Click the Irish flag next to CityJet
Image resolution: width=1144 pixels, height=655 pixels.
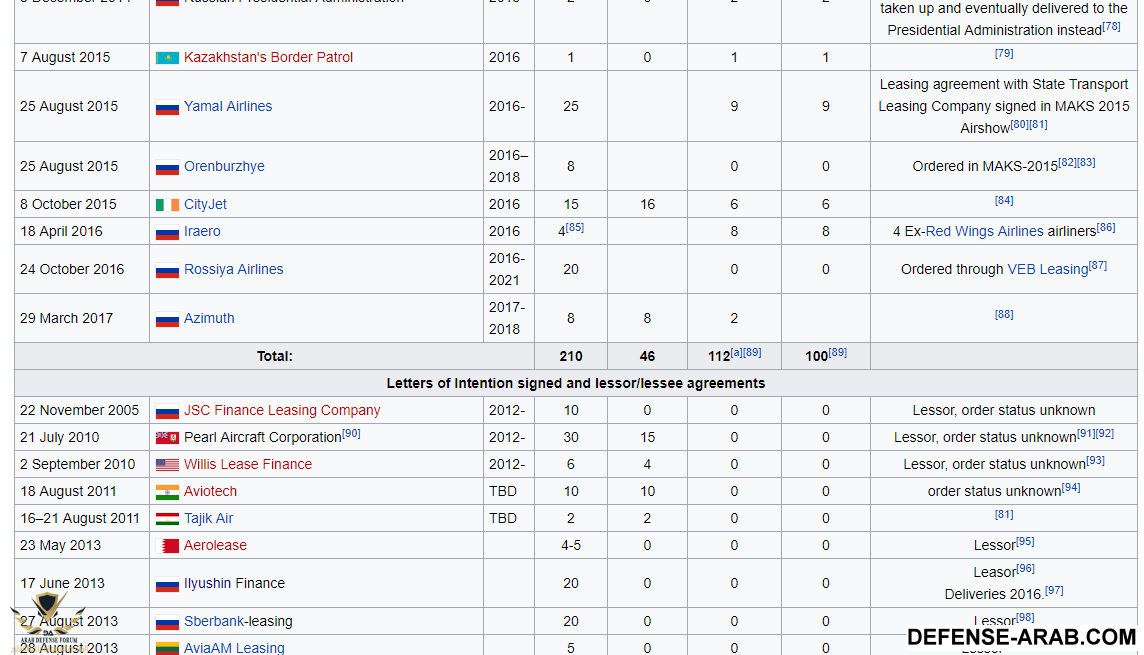[167, 205]
